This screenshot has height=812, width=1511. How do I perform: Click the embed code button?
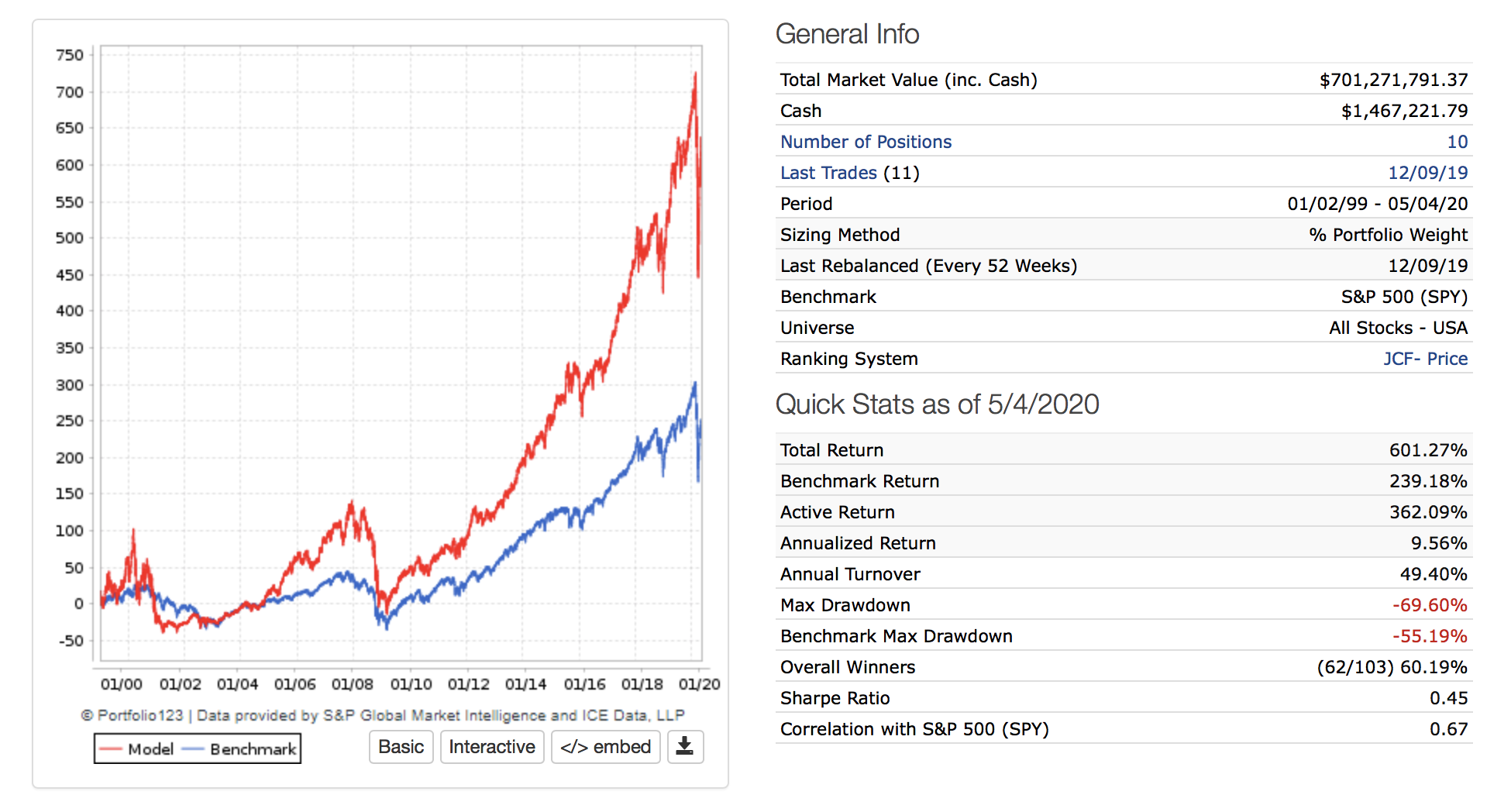[x=605, y=747]
